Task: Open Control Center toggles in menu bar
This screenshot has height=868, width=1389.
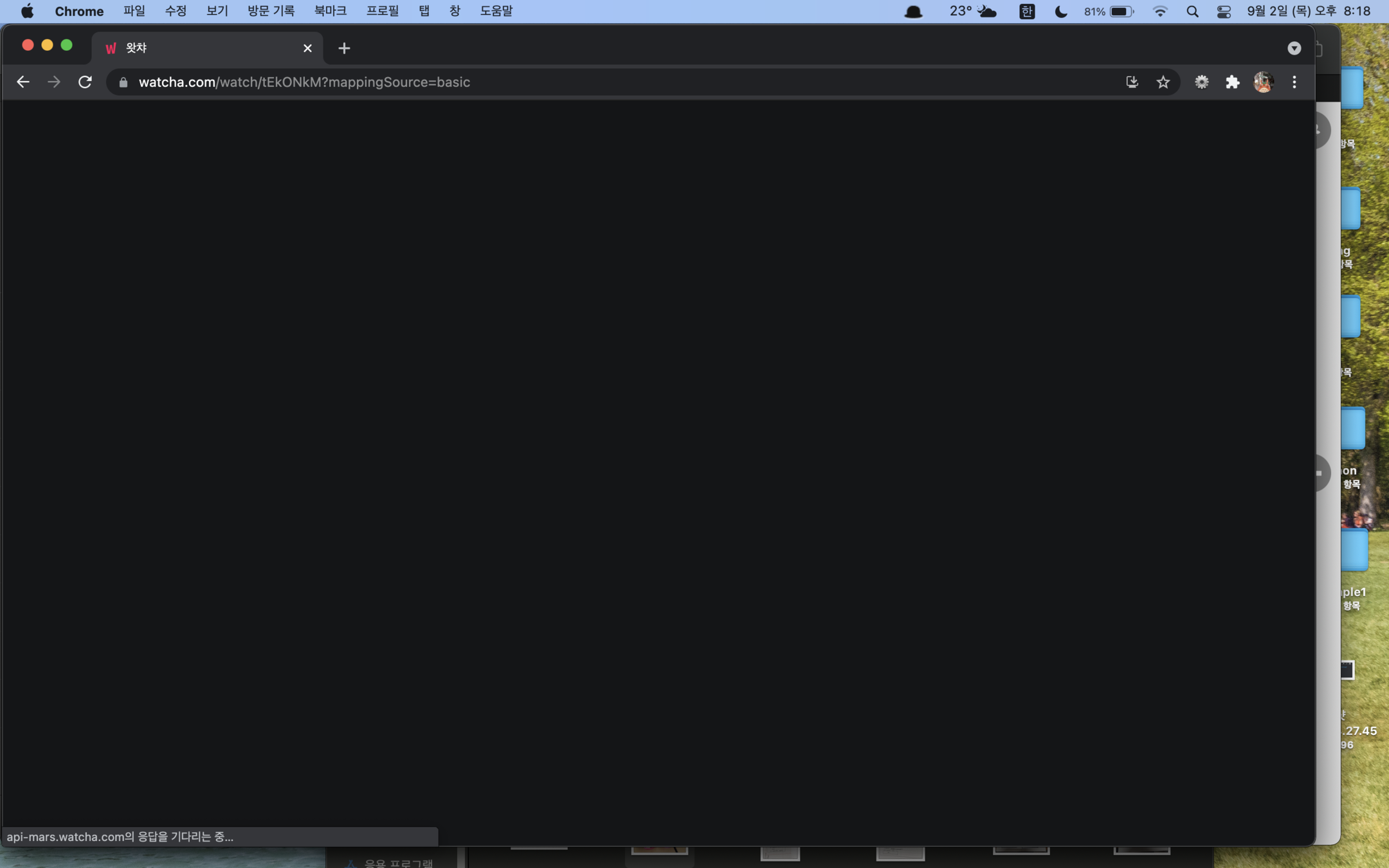Action: click(x=1224, y=12)
